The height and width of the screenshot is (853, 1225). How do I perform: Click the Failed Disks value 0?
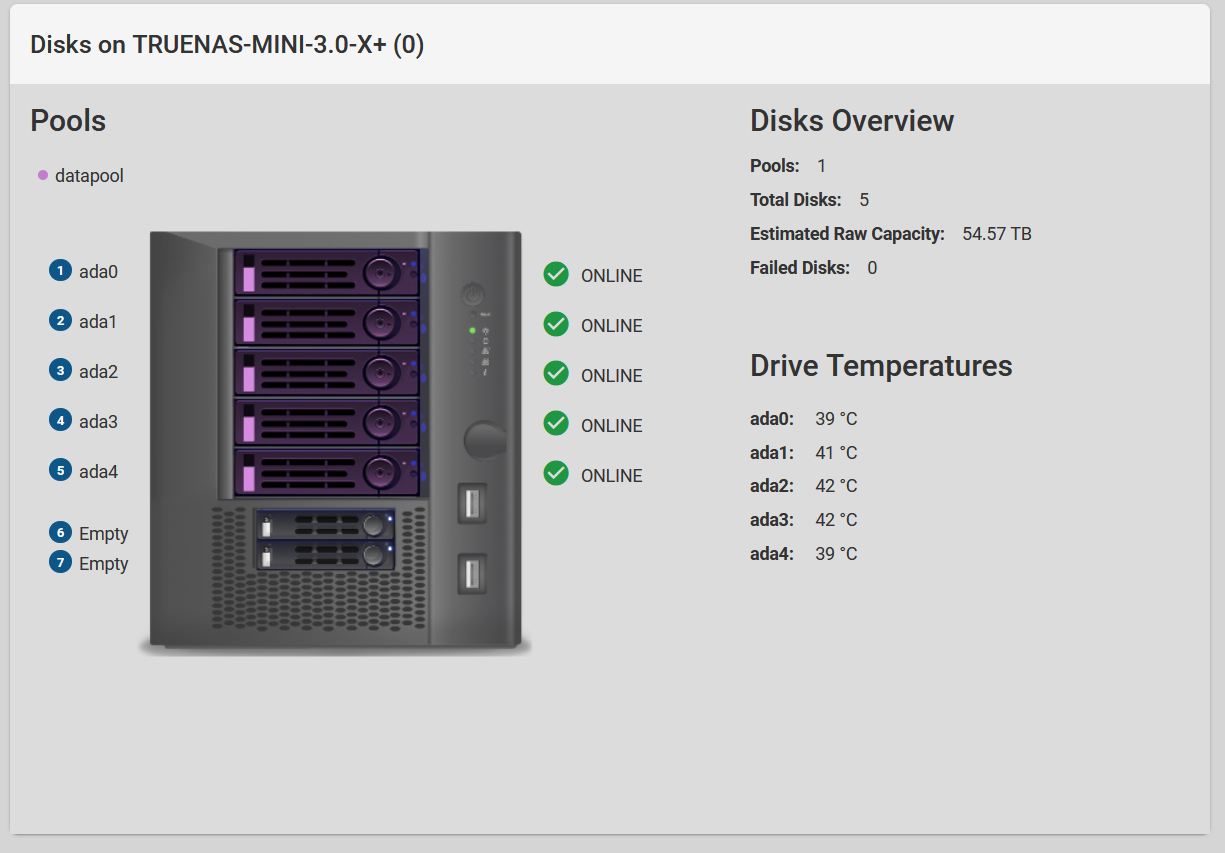(x=872, y=268)
